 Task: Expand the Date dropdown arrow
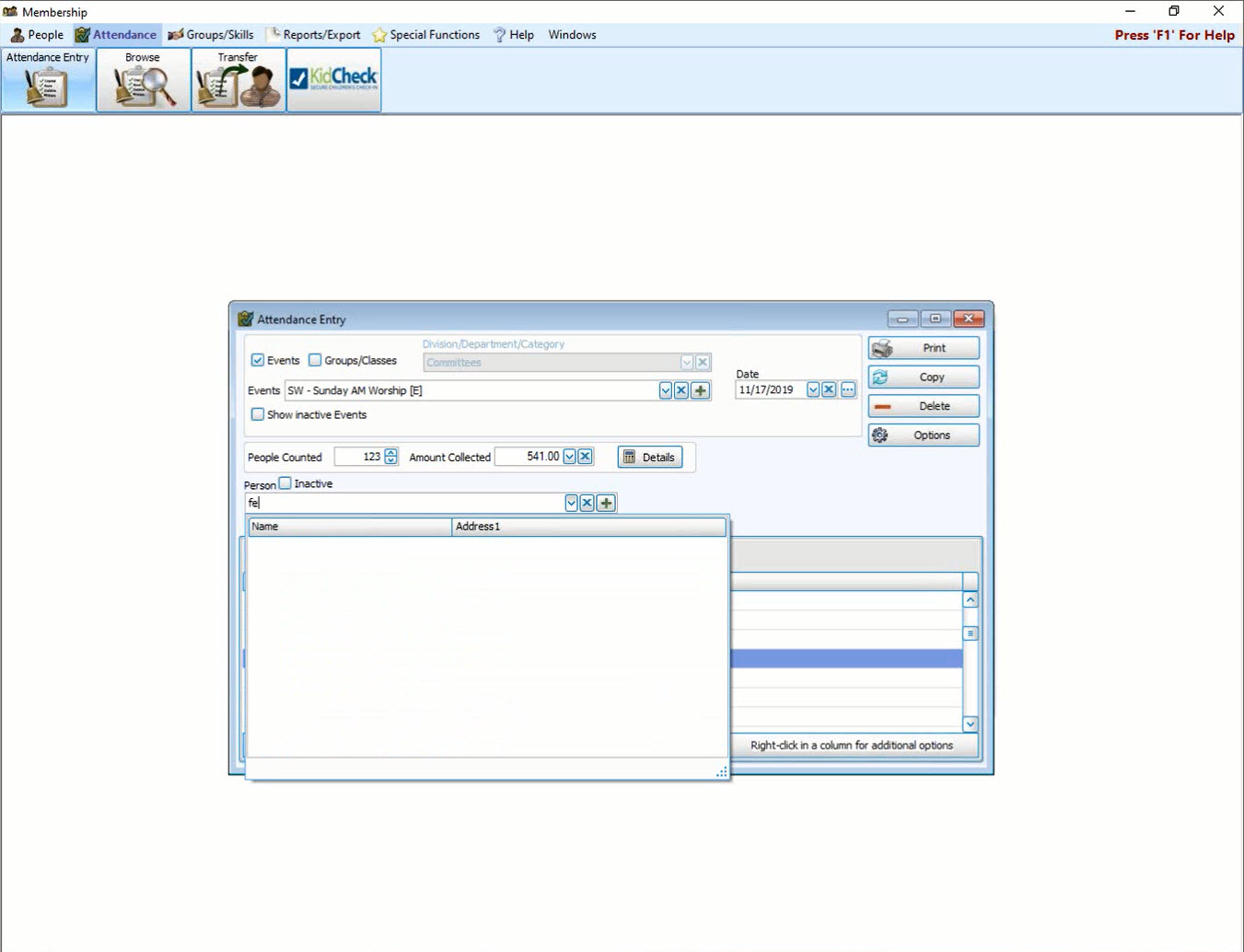(813, 389)
